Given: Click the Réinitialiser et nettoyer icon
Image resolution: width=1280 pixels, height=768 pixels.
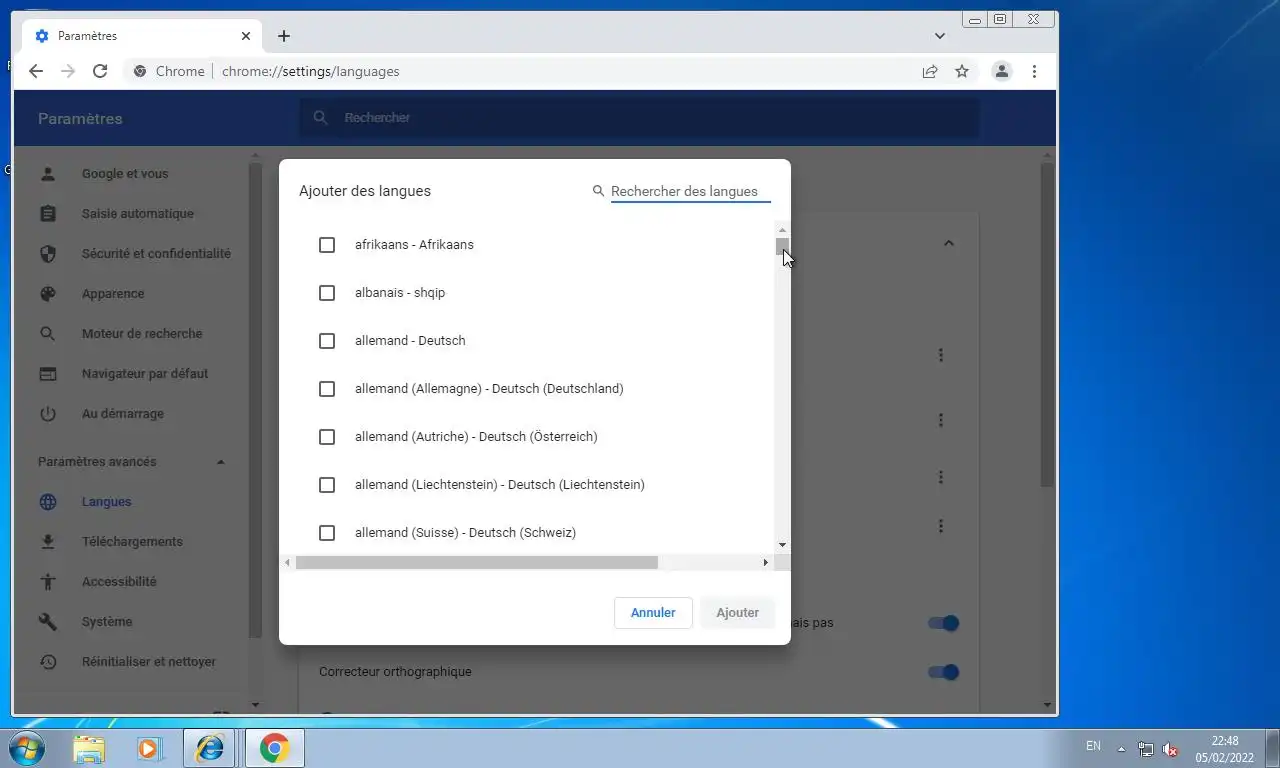Looking at the screenshot, I should coord(48,662).
